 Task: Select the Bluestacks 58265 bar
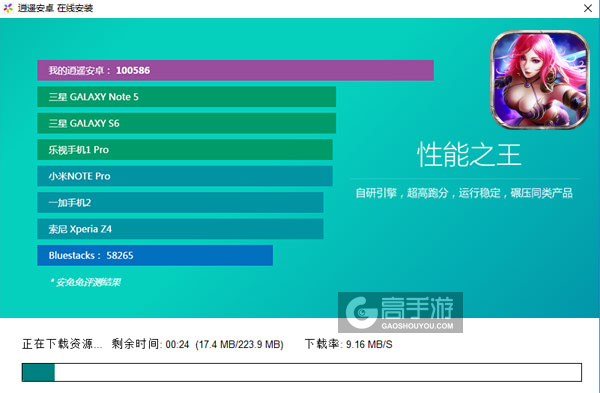(155, 255)
